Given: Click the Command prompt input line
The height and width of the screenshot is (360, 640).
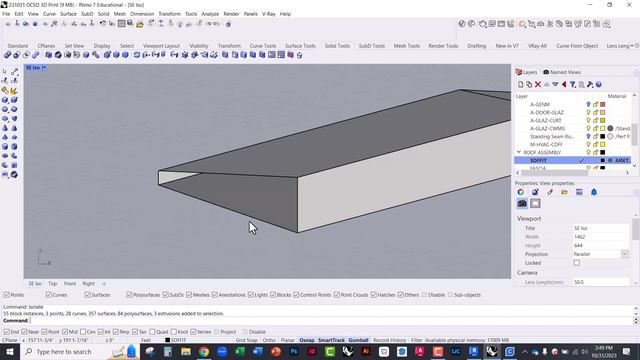Looking at the screenshot, I should [318, 321].
